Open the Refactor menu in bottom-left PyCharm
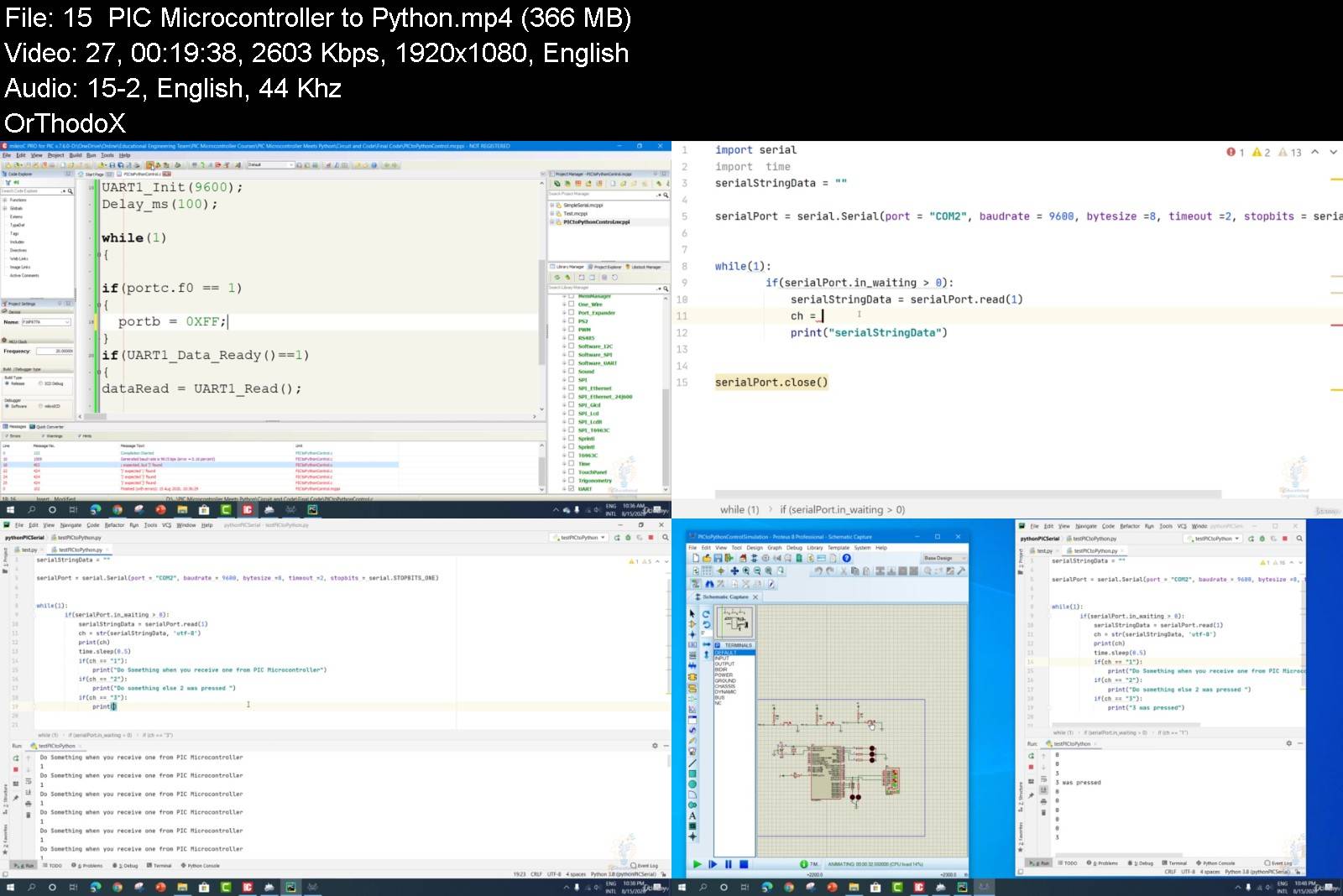 (x=114, y=525)
